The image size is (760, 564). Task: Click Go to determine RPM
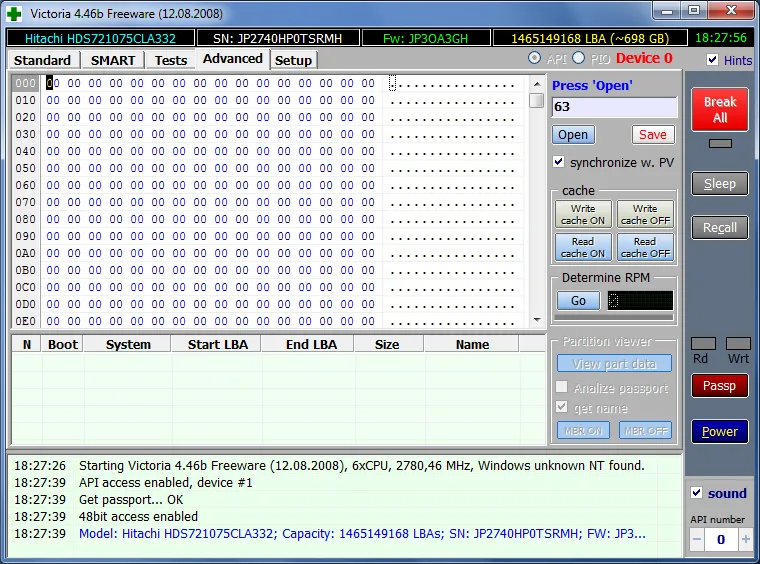578,300
